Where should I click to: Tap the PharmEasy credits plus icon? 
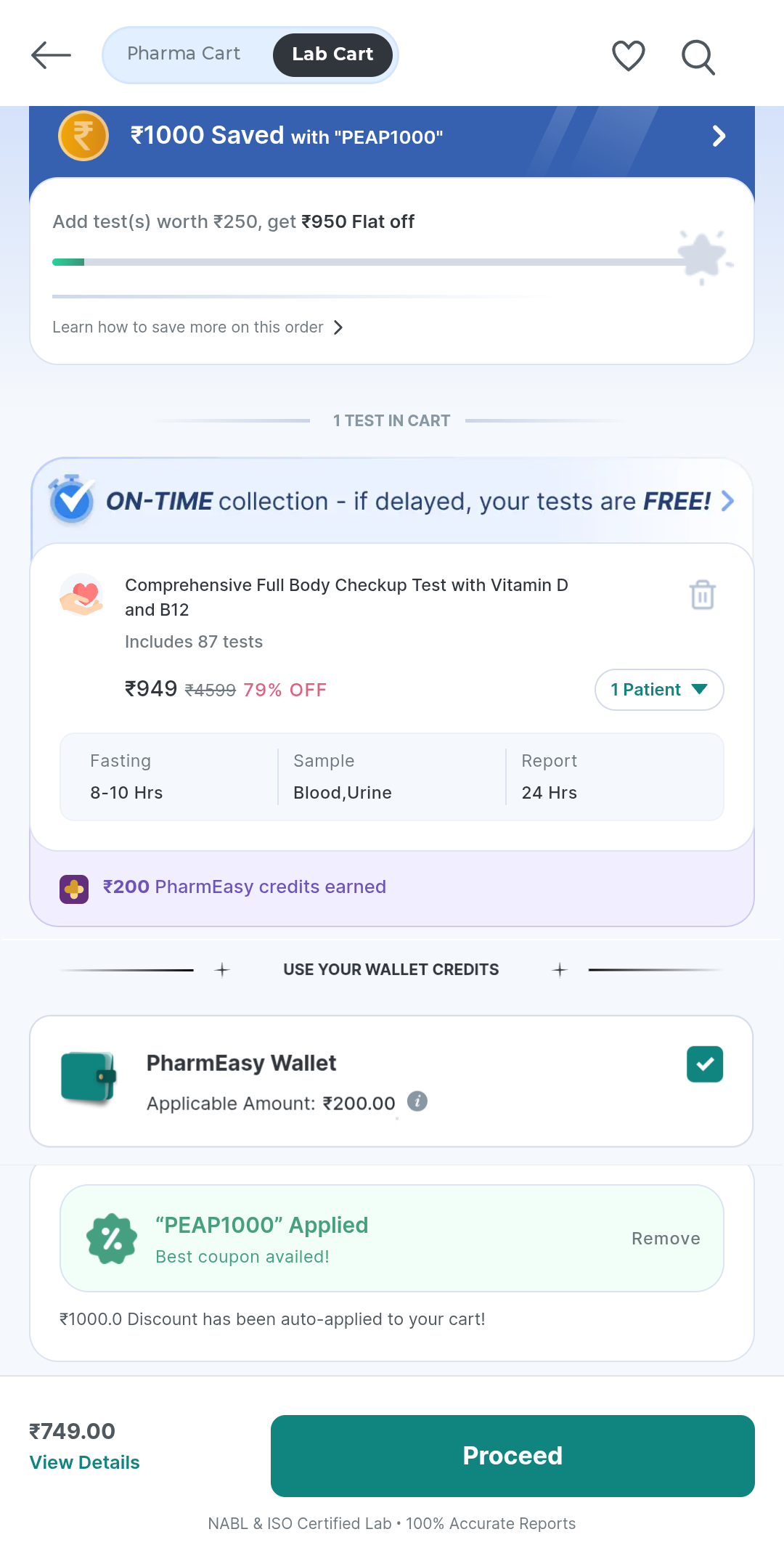click(74, 889)
